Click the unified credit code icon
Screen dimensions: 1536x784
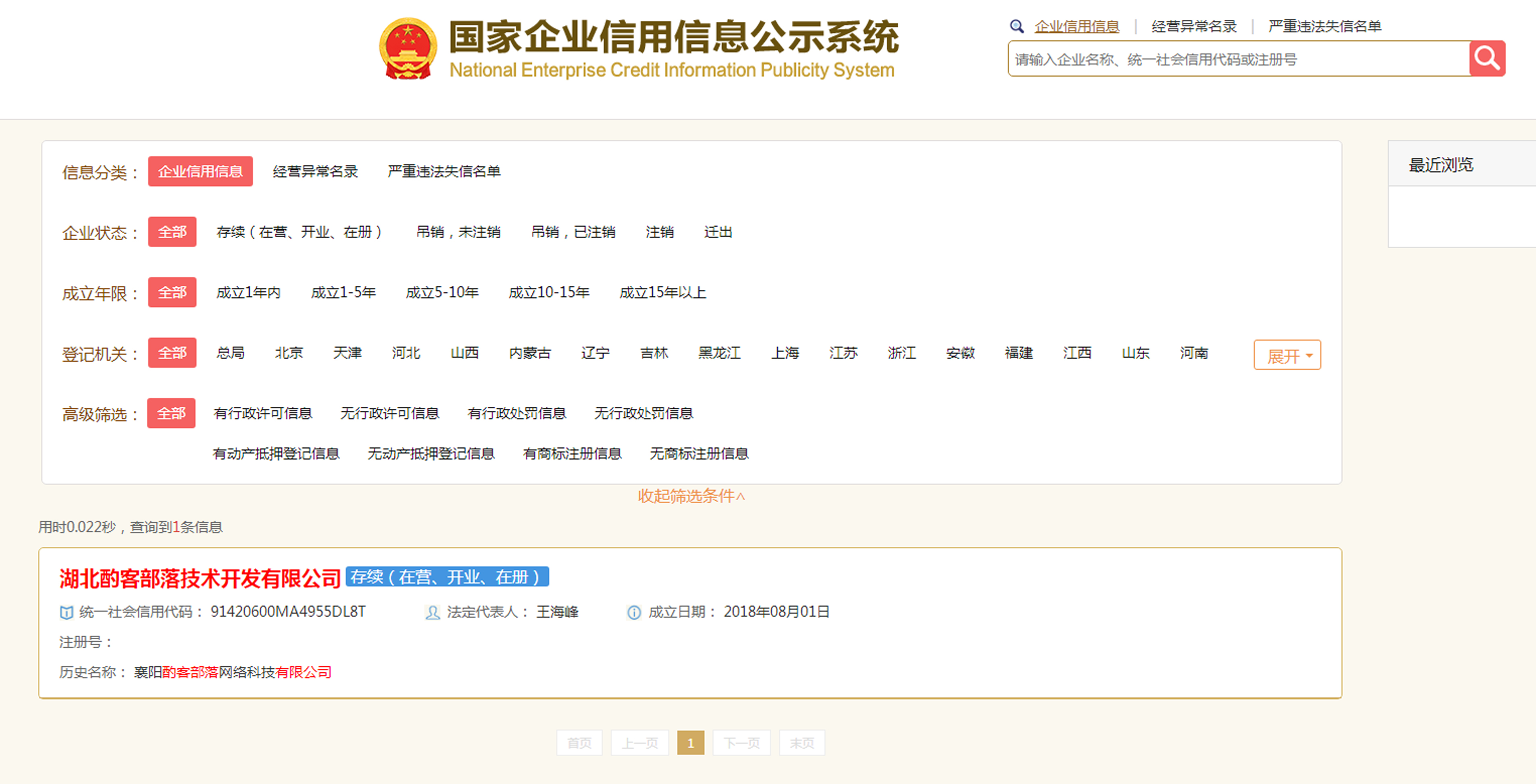coord(66,612)
